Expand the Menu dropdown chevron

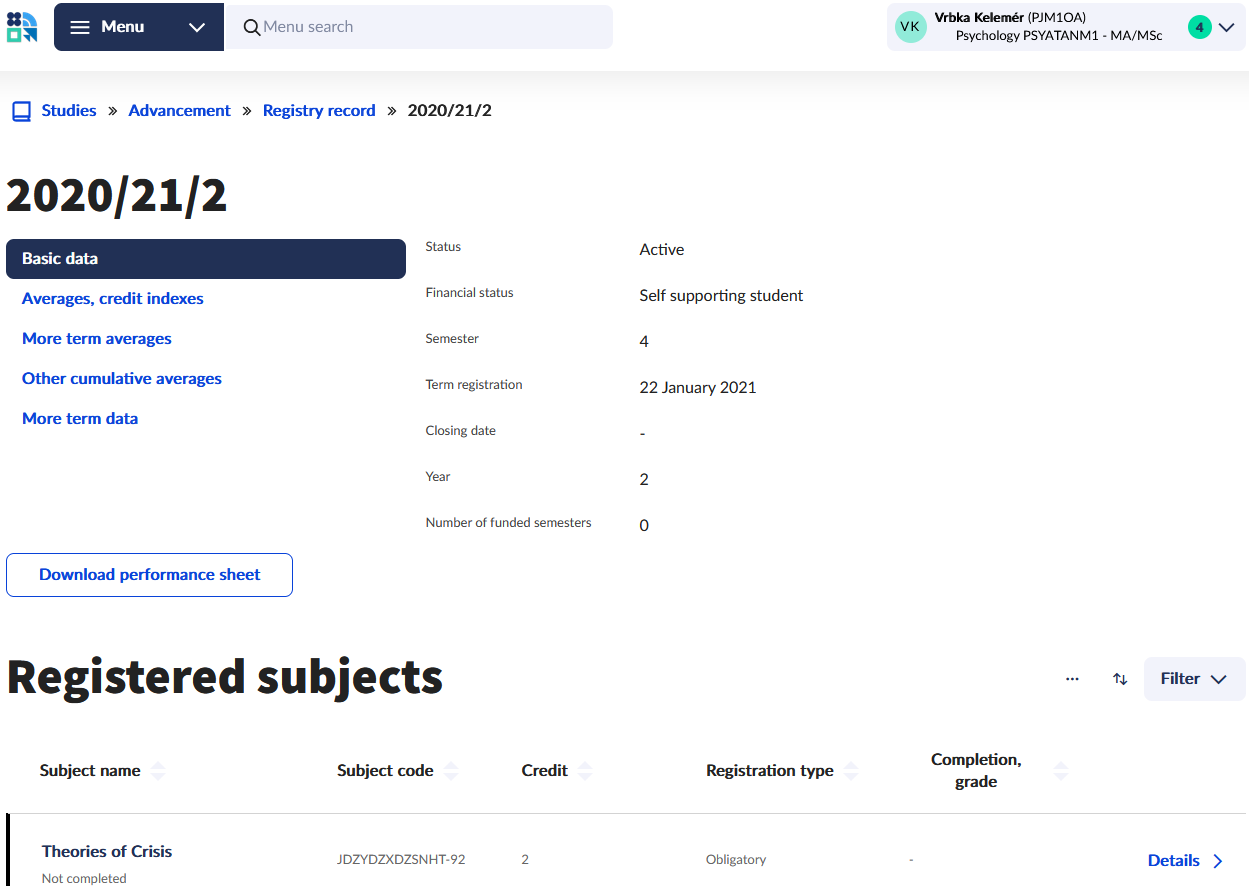click(x=197, y=27)
